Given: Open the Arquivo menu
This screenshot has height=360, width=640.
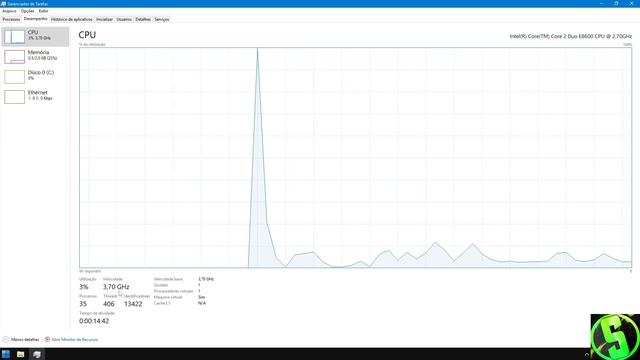Looking at the screenshot, I should (9, 11).
